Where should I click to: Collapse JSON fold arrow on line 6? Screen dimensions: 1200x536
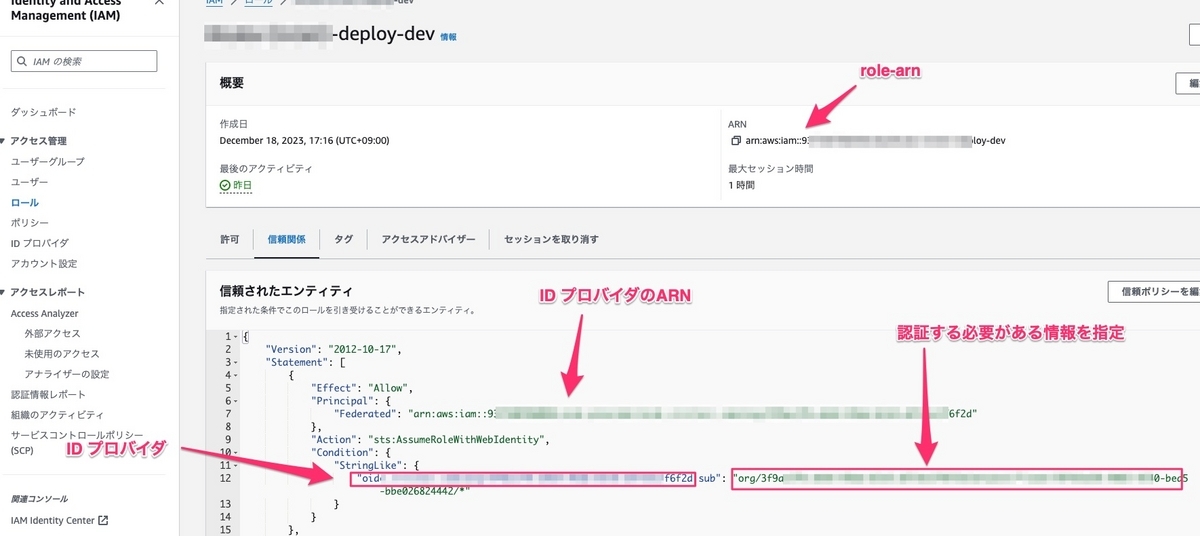coord(236,400)
